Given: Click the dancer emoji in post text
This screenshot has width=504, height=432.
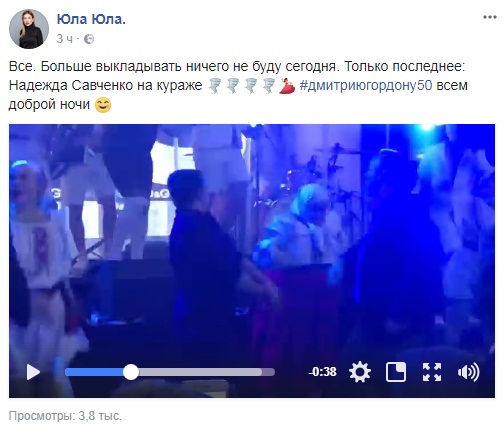Looking at the screenshot, I should click(287, 86).
